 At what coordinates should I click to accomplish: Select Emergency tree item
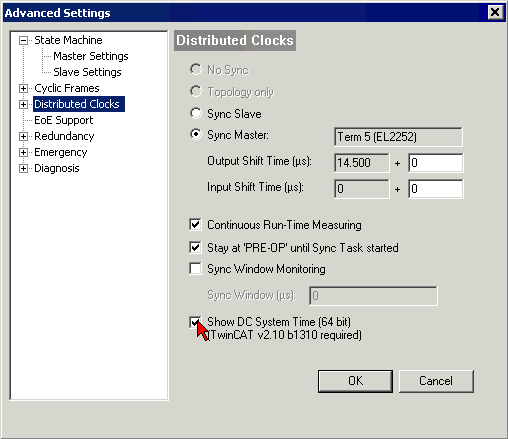(x=61, y=152)
